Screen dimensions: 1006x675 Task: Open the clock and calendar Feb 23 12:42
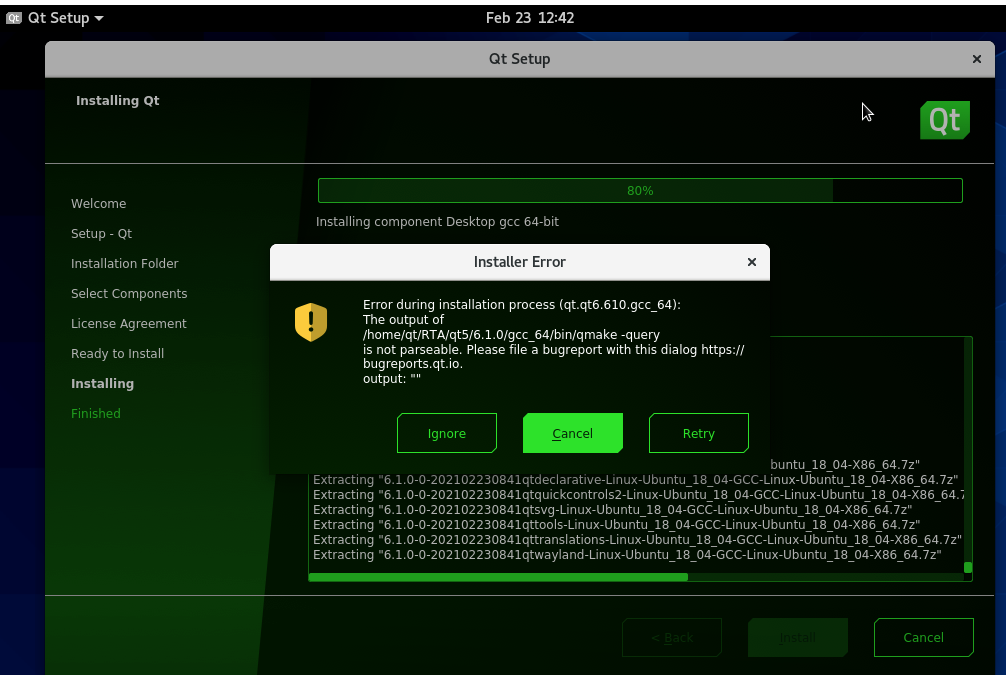tap(529, 18)
